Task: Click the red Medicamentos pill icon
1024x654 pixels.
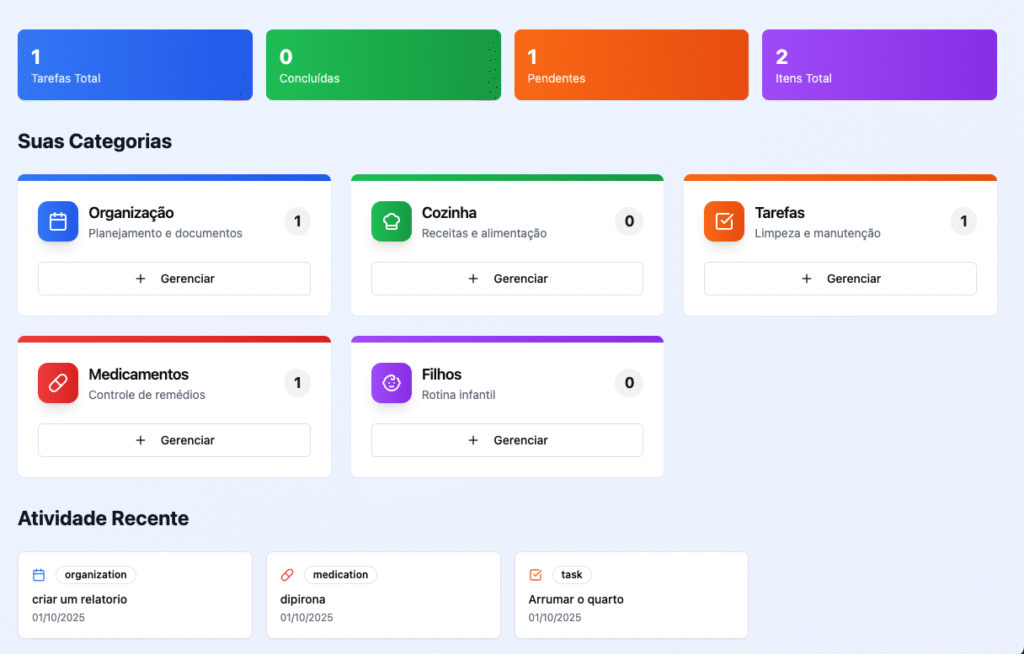Action: 58,383
